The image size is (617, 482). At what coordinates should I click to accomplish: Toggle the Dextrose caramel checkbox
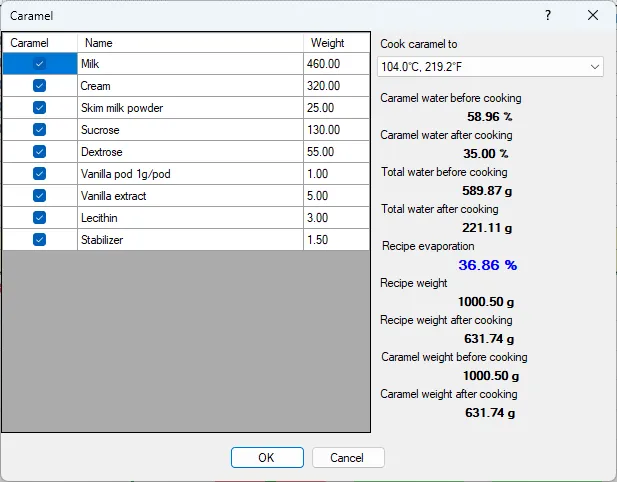pyautogui.click(x=39, y=152)
